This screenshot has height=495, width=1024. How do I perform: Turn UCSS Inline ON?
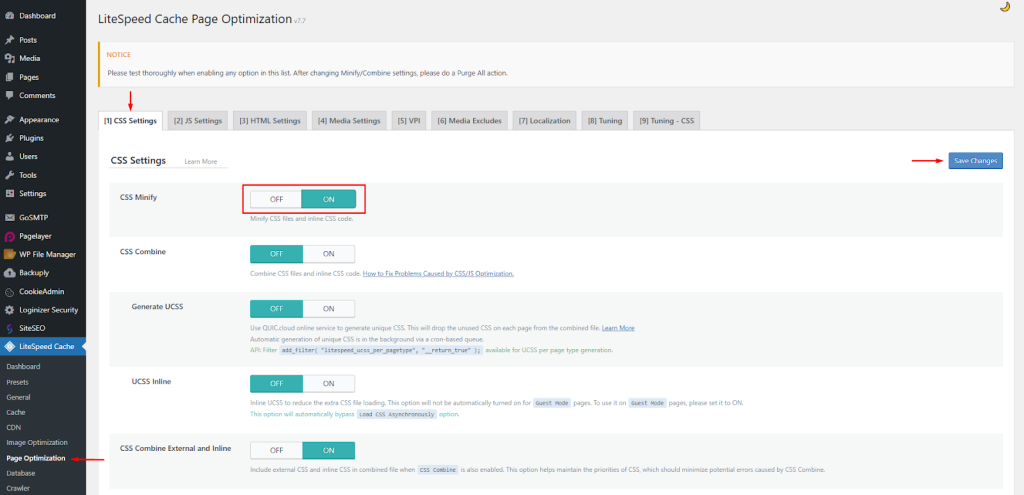(328, 383)
